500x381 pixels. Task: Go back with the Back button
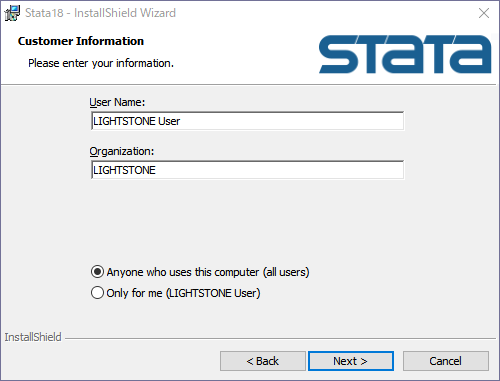263,361
